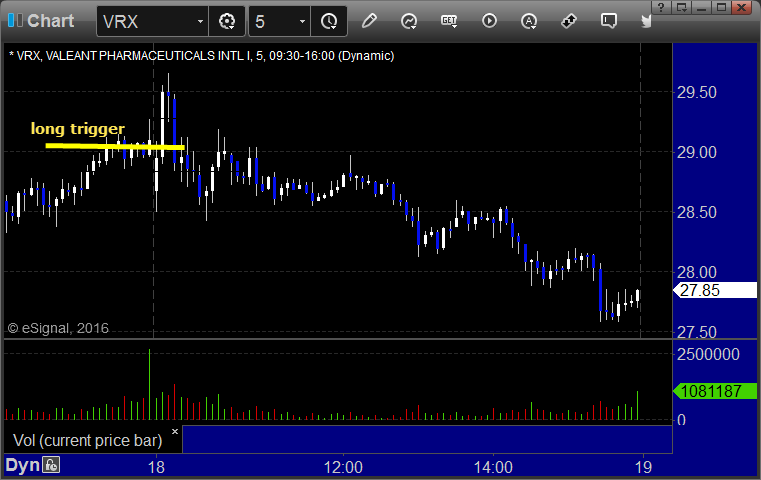
Task: Toggle the window link bars icon
Action: click(16, 21)
